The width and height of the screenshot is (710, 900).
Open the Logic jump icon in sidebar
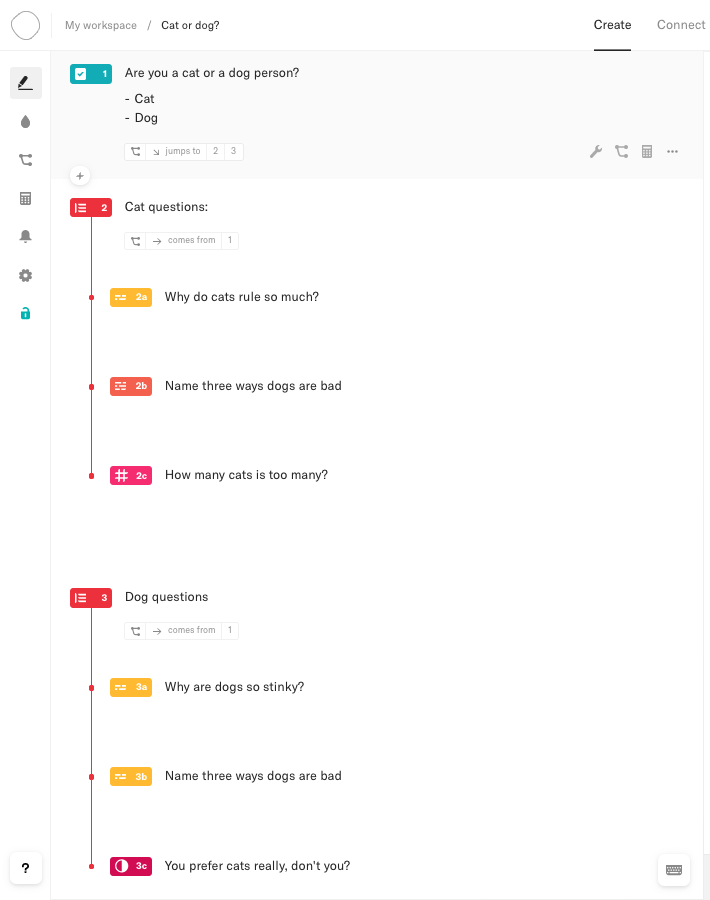tap(25, 160)
